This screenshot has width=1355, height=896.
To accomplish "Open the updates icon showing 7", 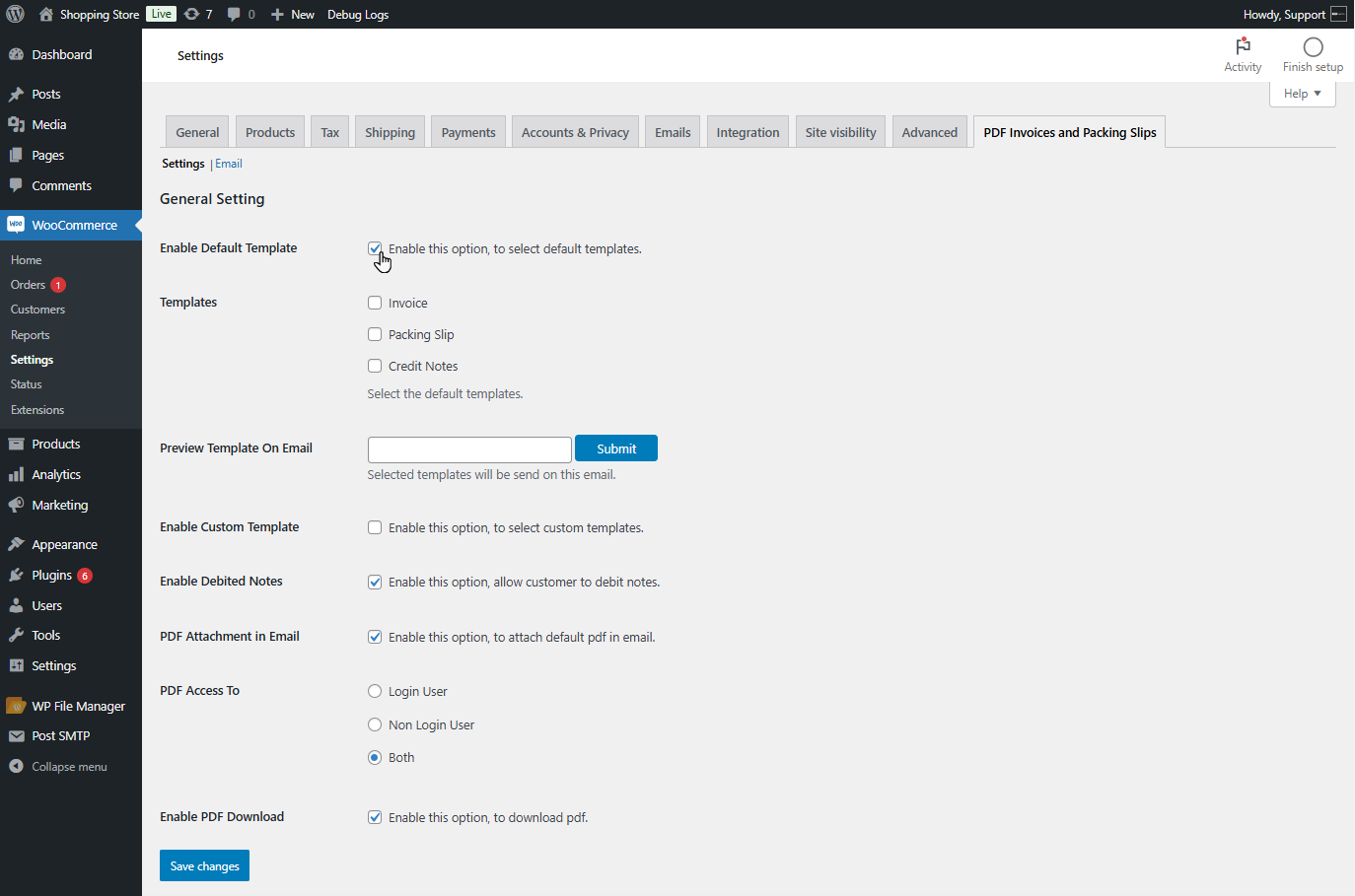I will click(x=192, y=14).
